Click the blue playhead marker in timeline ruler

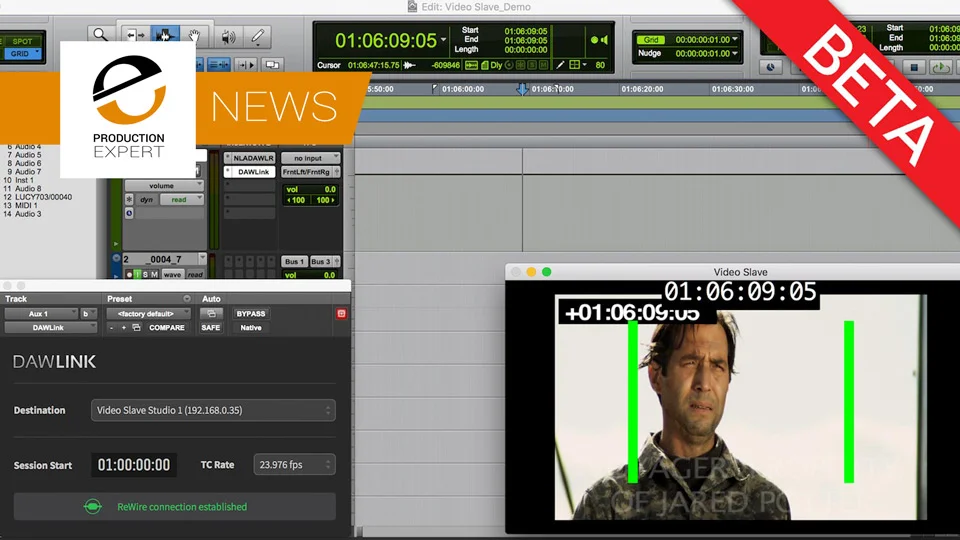522,89
